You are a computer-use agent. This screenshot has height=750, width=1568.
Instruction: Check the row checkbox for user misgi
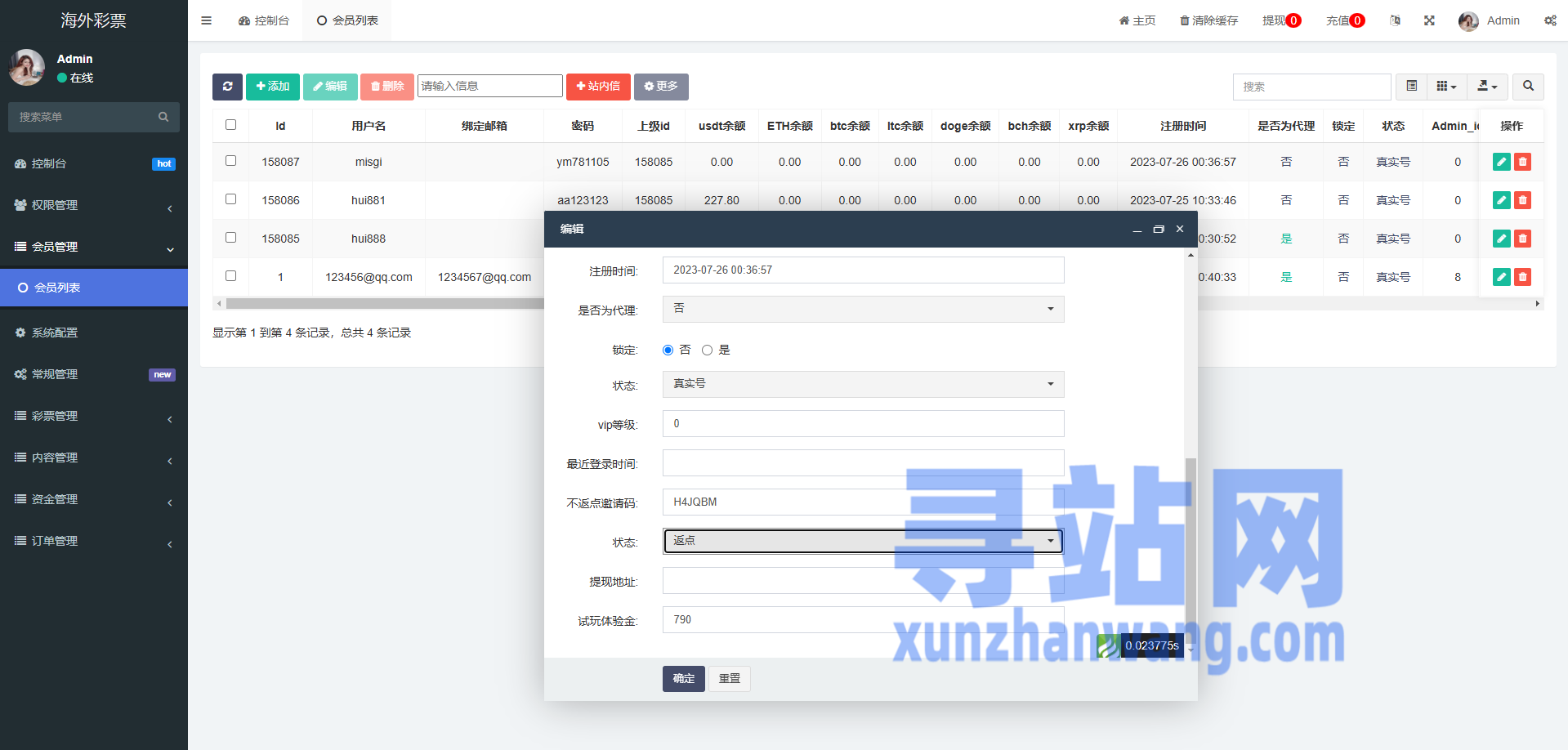click(x=230, y=161)
